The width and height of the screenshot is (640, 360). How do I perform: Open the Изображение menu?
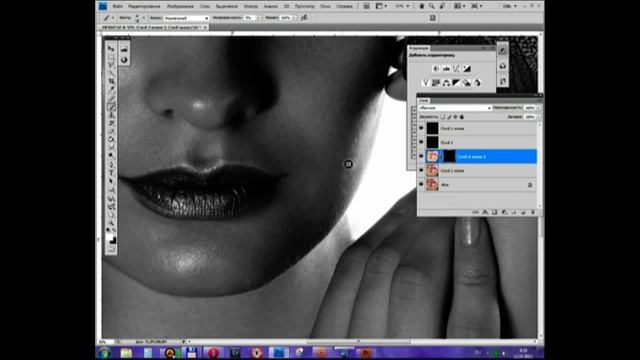pos(180,7)
